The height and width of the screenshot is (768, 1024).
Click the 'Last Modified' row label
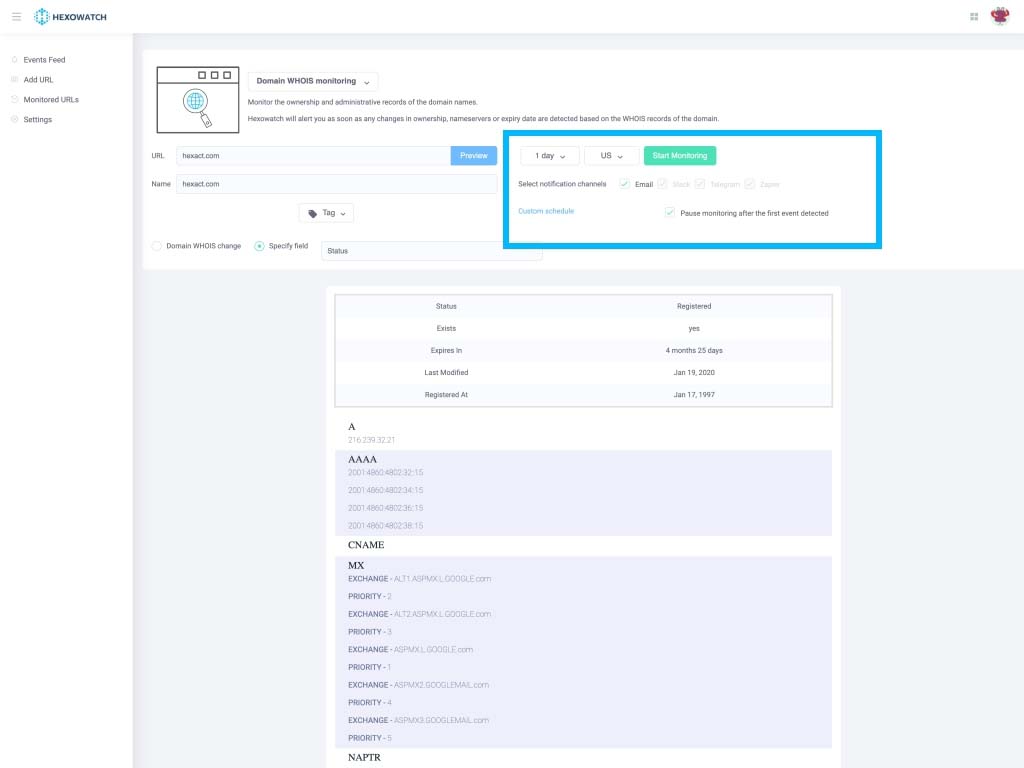pyautogui.click(x=446, y=373)
